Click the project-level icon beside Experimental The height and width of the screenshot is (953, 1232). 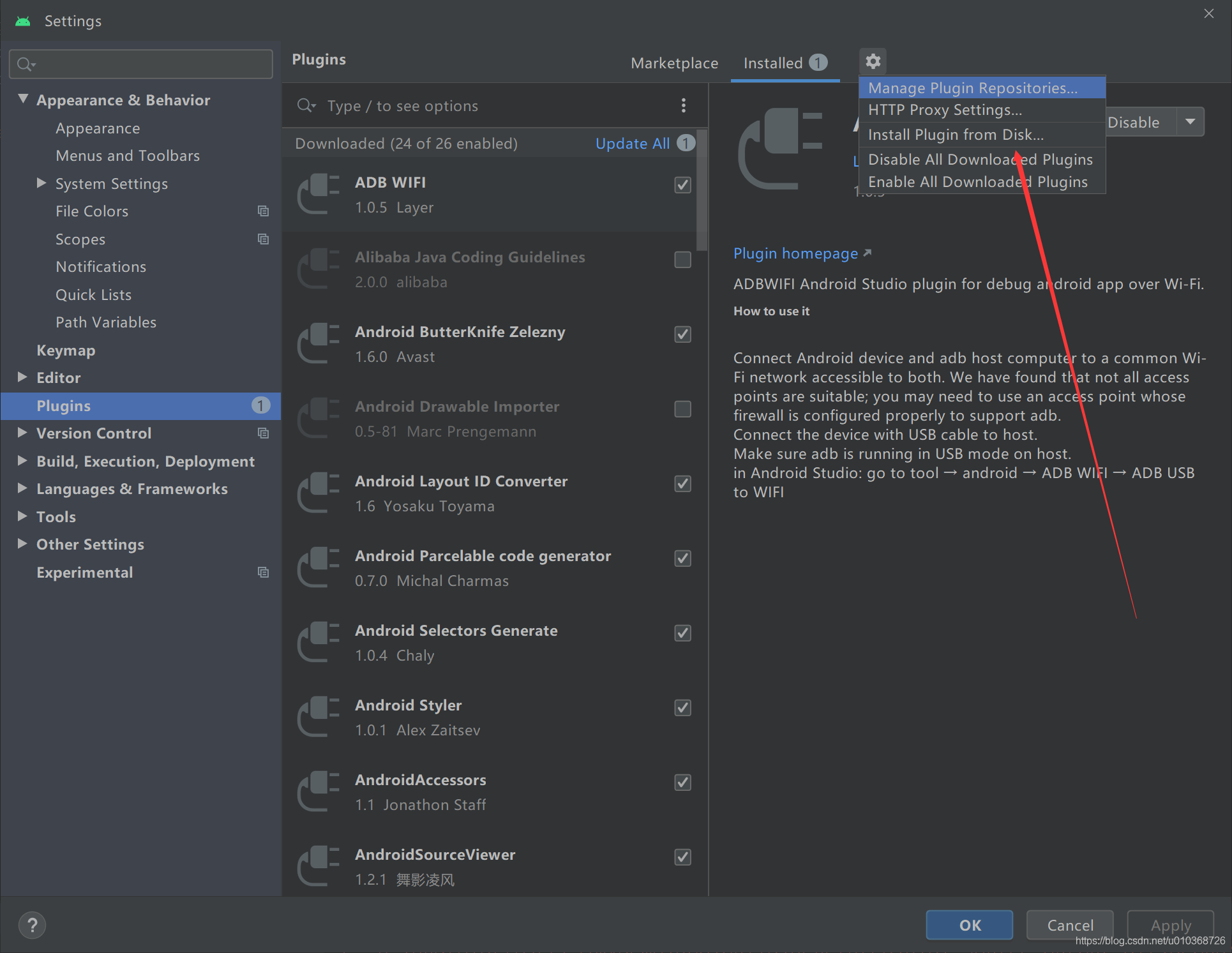tap(263, 572)
